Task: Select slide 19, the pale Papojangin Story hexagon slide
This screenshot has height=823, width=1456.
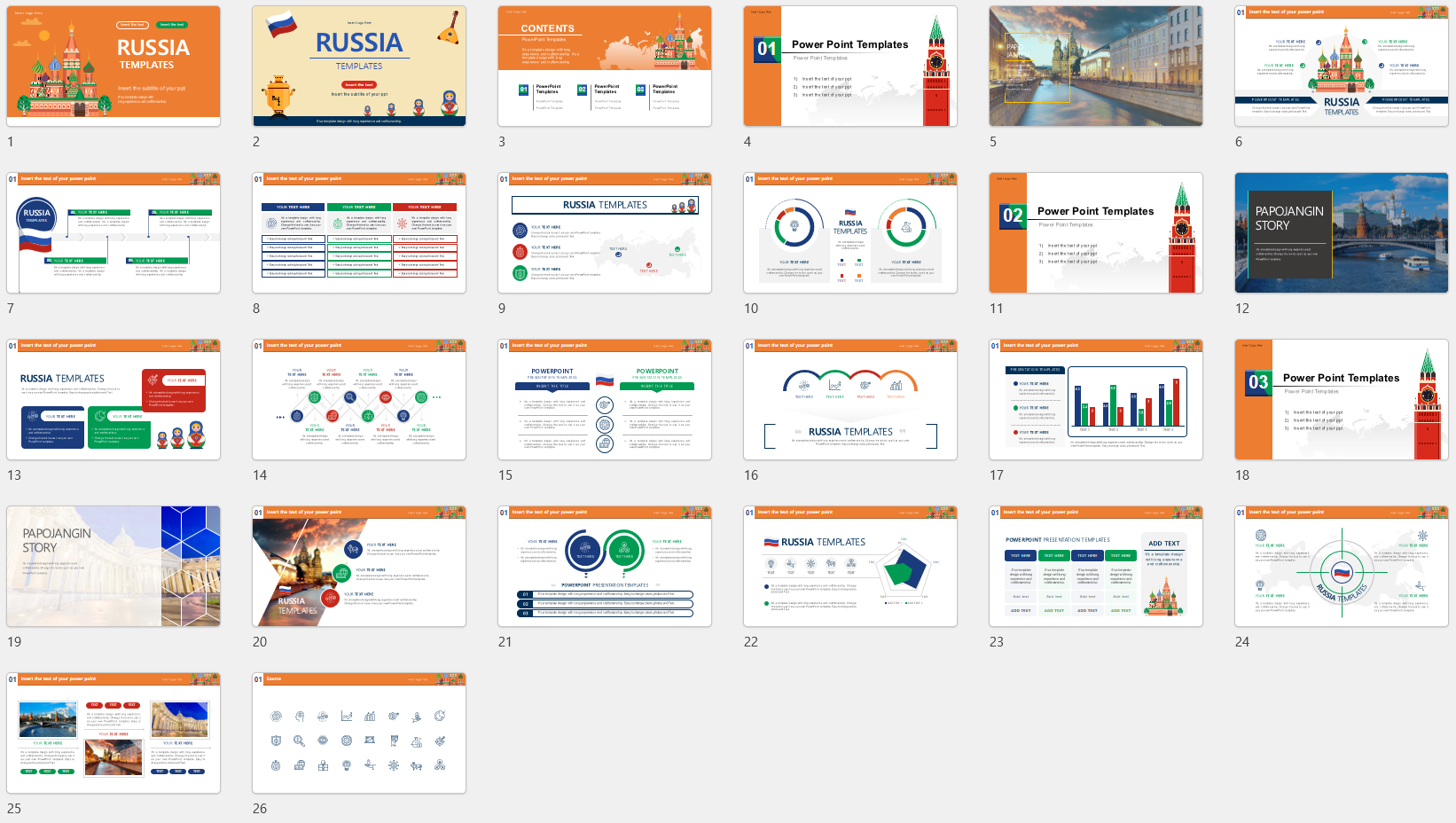Action: [114, 567]
